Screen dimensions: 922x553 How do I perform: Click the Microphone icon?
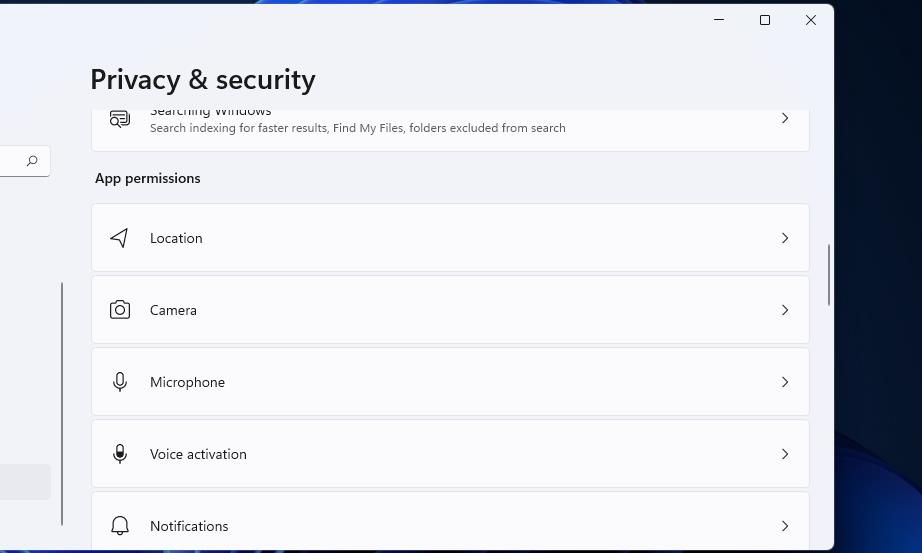pos(120,382)
